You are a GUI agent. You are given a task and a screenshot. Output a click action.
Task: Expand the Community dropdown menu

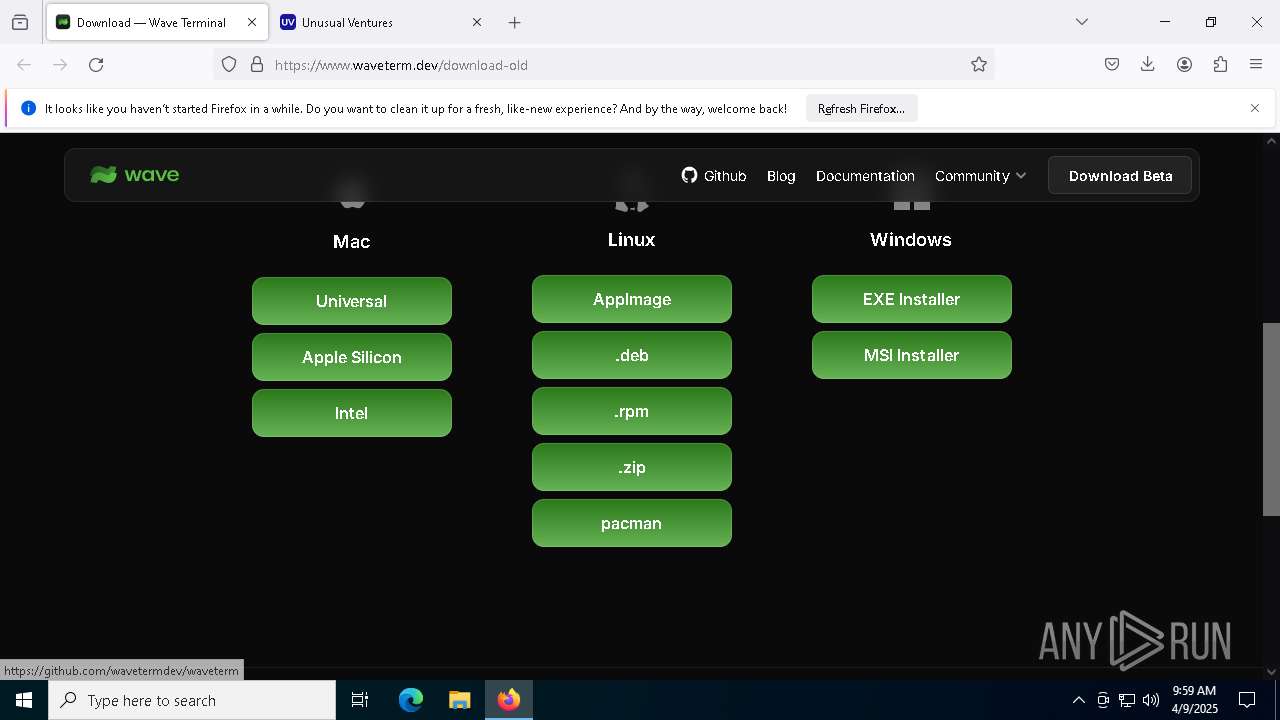980,176
